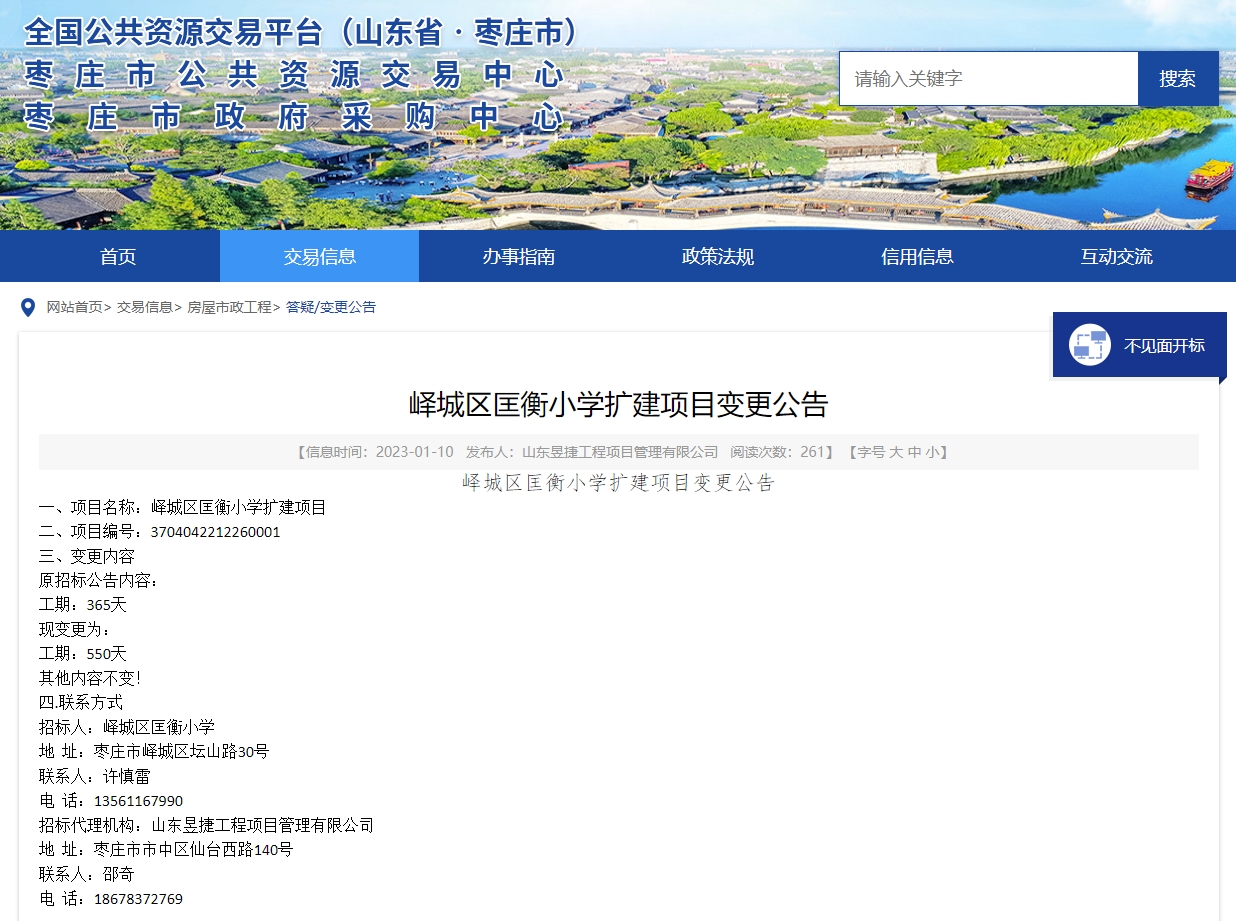Click the 搜索 search button
Image resolution: width=1236 pixels, height=921 pixels.
click(1178, 79)
